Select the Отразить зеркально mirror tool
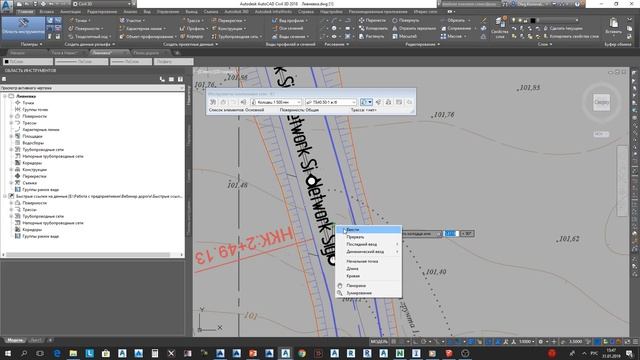The image size is (640, 360). pos(413,29)
